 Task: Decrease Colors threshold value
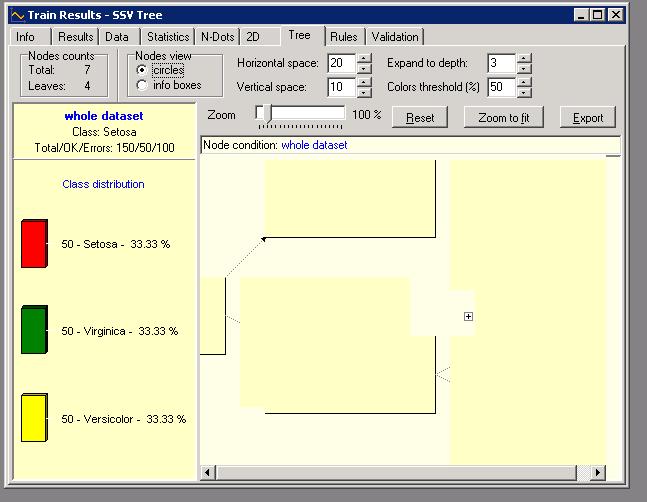[524, 92]
